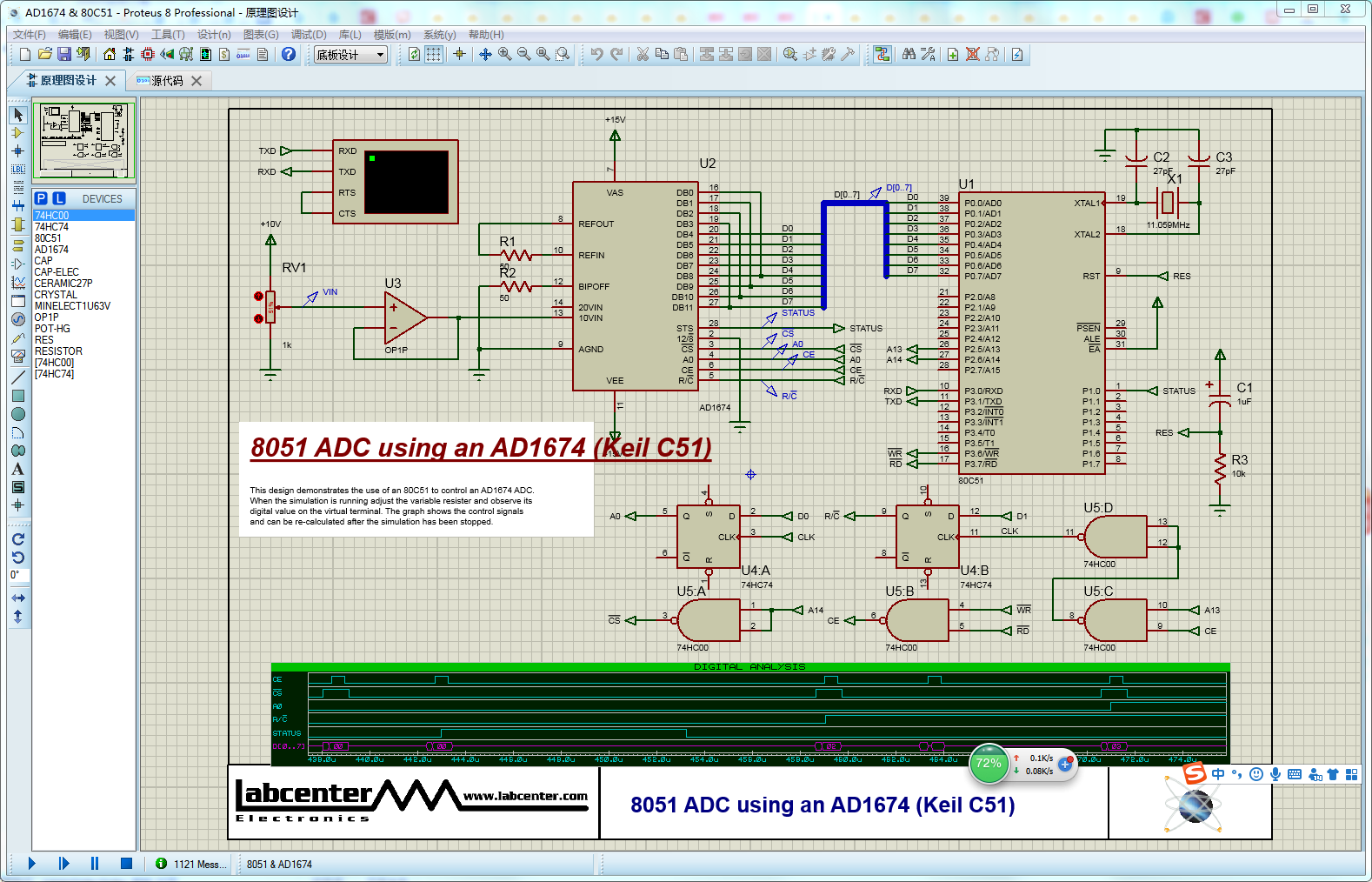Image resolution: width=1372 pixels, height=882 pixels.
Task: Switch to Text Script Mode
Action: (18, 188)
